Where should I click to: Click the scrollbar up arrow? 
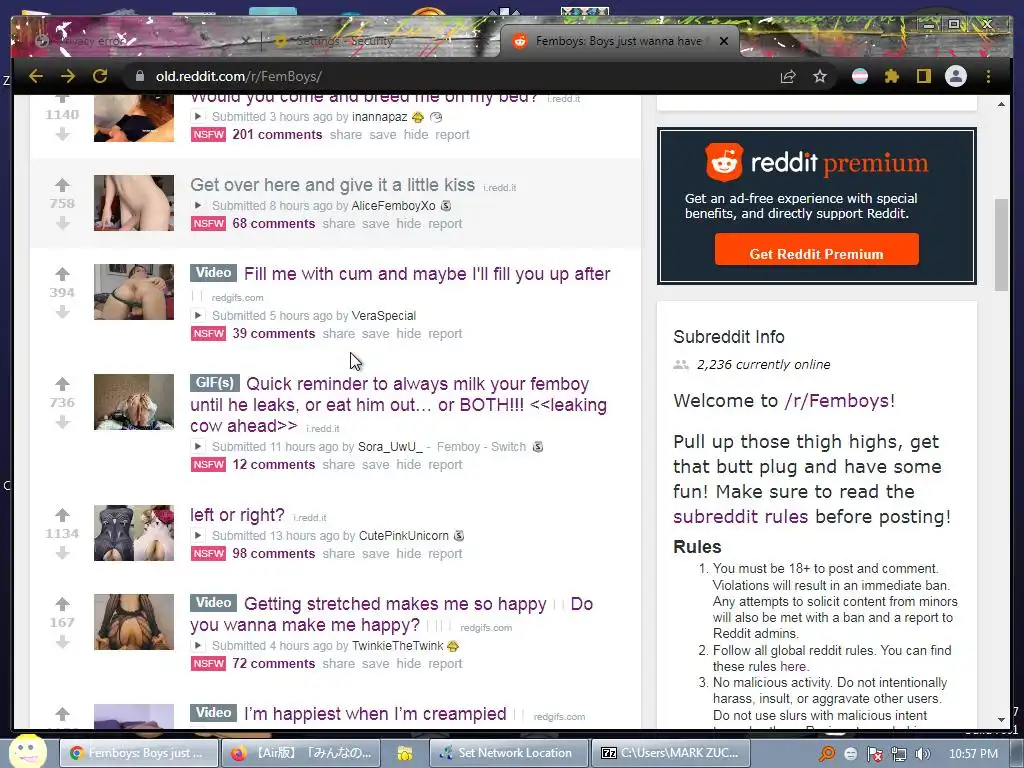pyautogui.click(x=1001, y=104)
